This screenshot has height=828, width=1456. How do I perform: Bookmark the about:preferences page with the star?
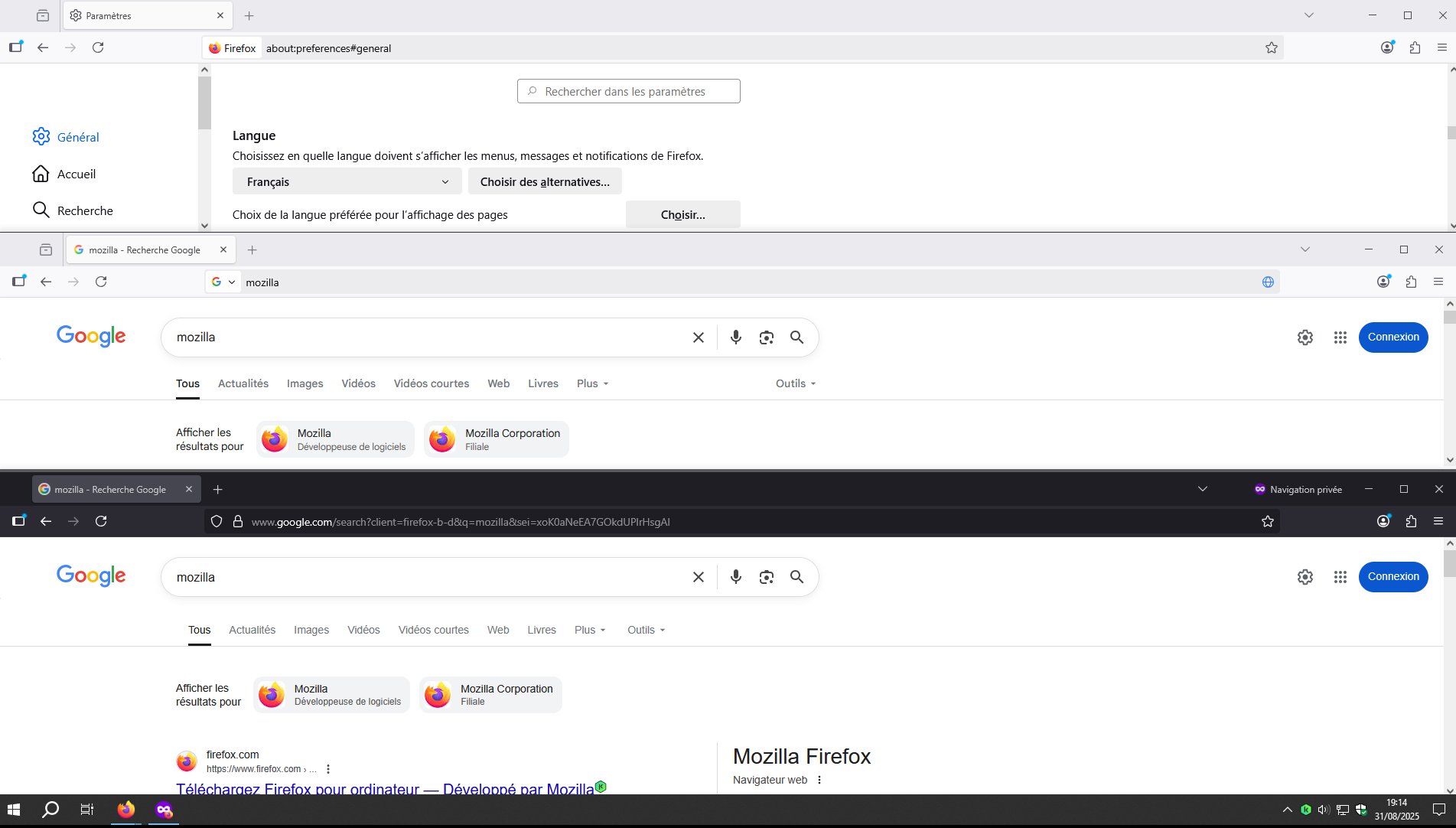coord(1272,47)
